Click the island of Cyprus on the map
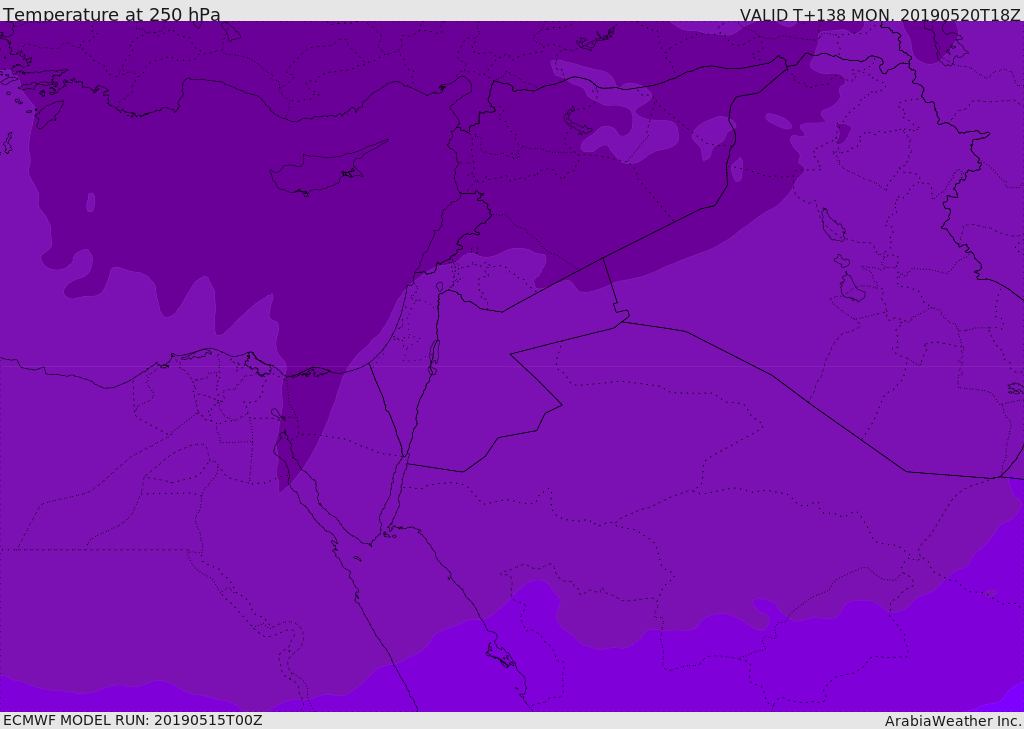This screenshot has height=729, width=1024. [327, 170]
